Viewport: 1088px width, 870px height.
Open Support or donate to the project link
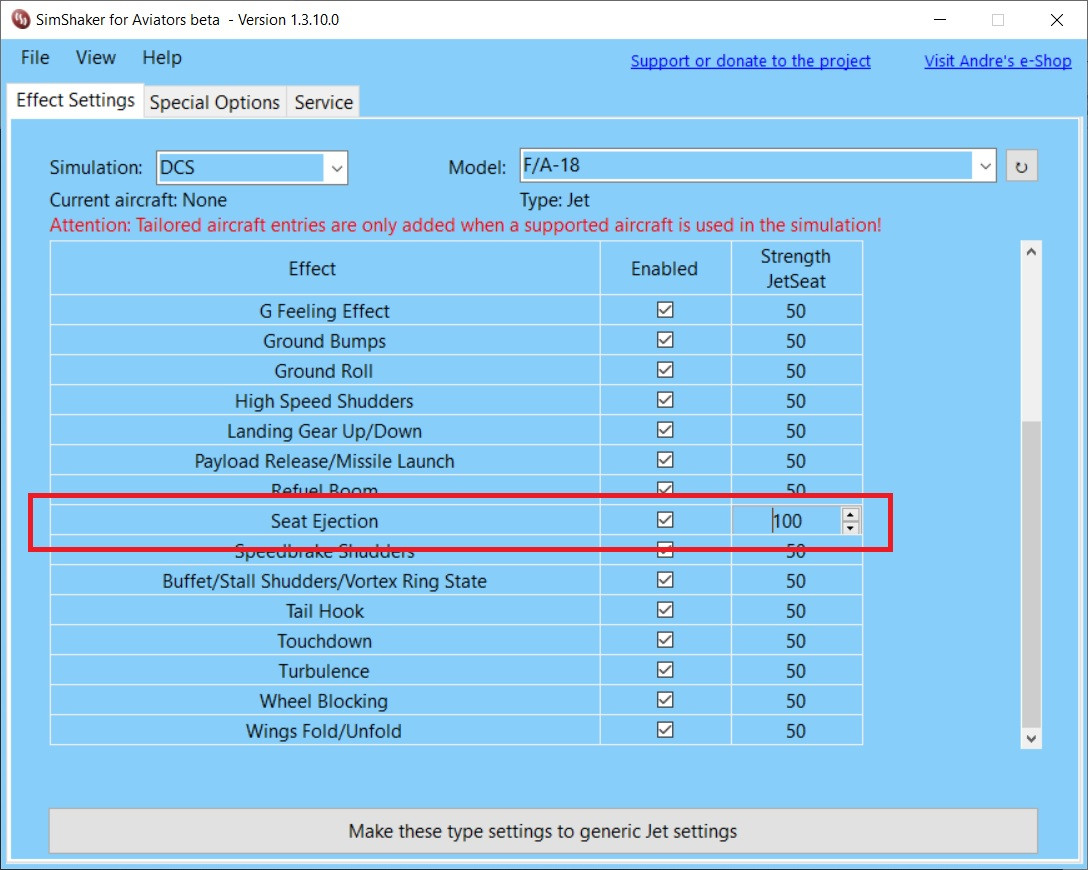(750, 61)
